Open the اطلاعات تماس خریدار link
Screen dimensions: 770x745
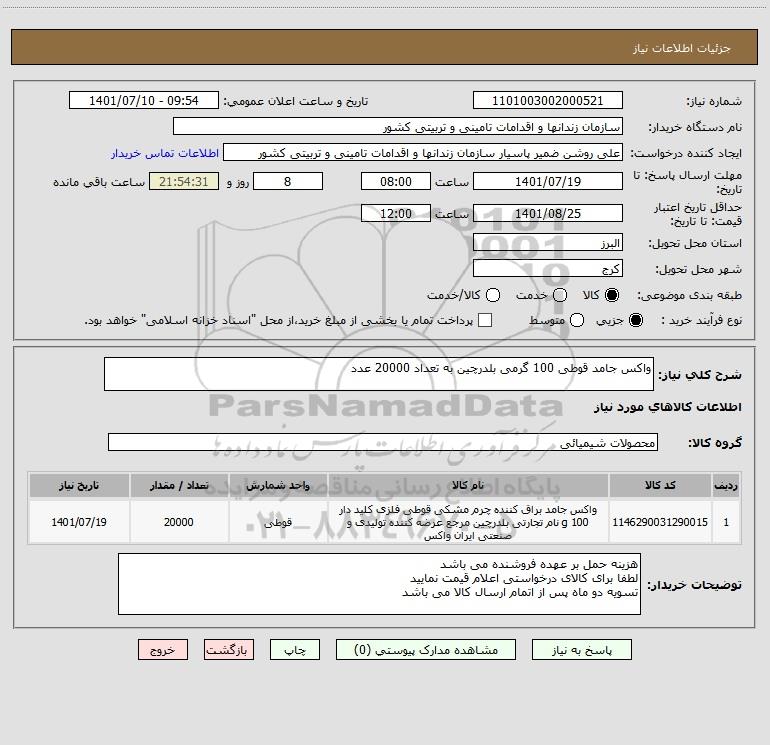[x=165, y=153]
